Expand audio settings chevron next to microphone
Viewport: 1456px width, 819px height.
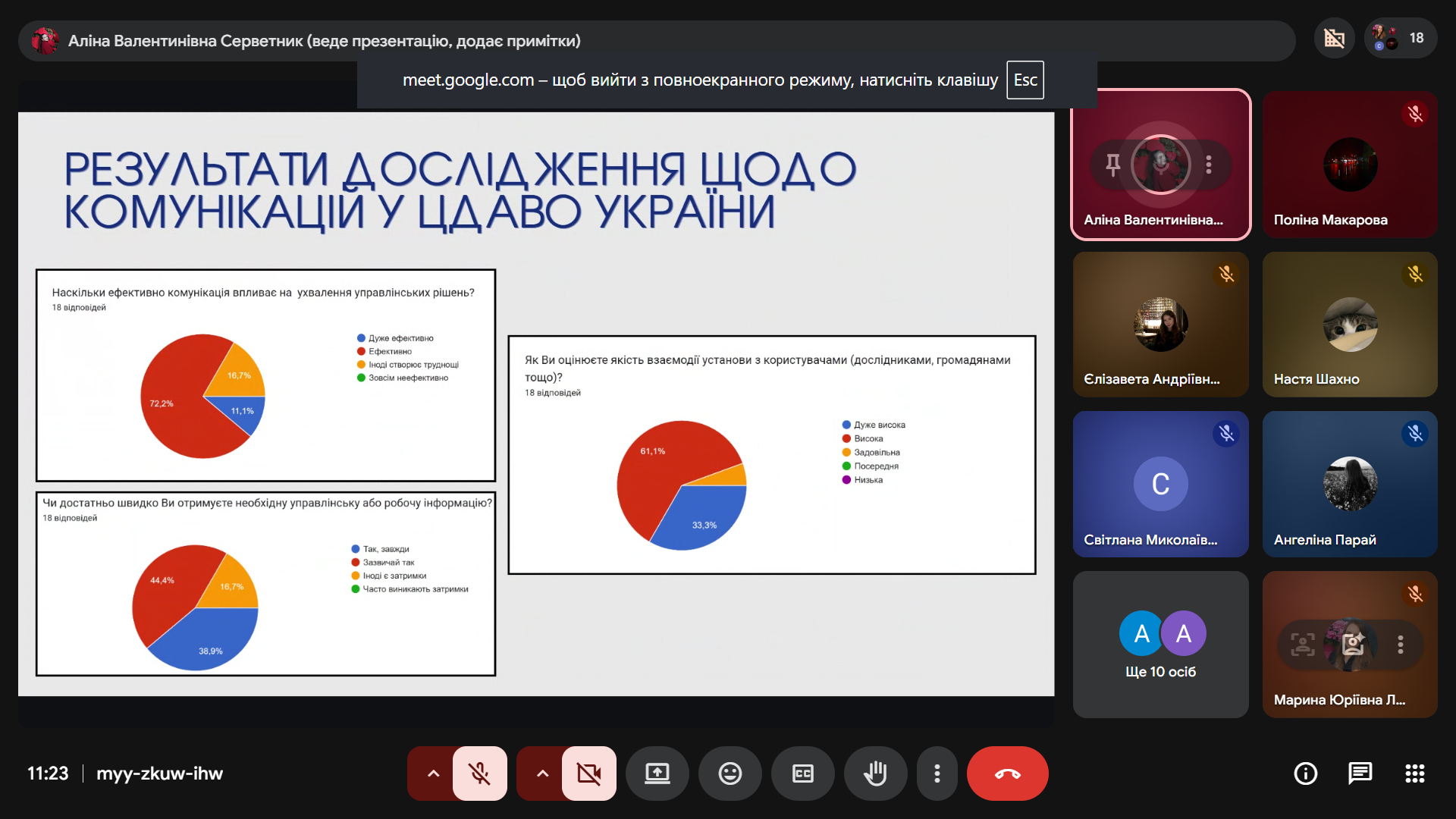click(432, 773)
